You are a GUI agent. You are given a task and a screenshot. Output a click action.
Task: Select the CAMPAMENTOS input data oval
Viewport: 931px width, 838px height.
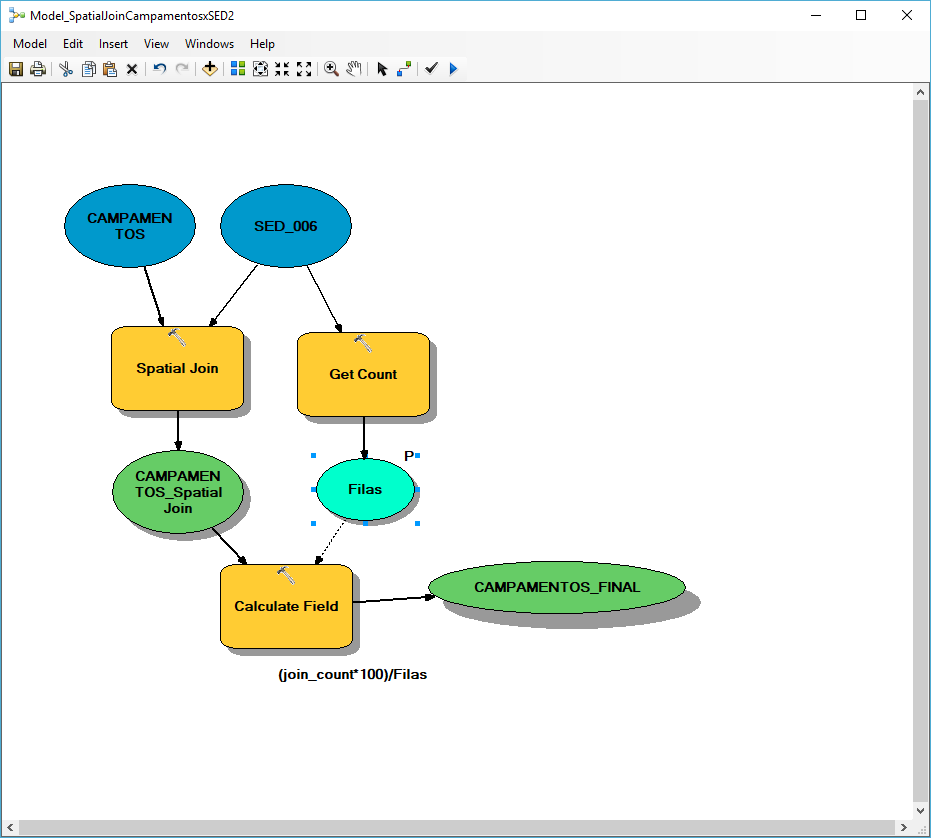[x=130, y=226]
